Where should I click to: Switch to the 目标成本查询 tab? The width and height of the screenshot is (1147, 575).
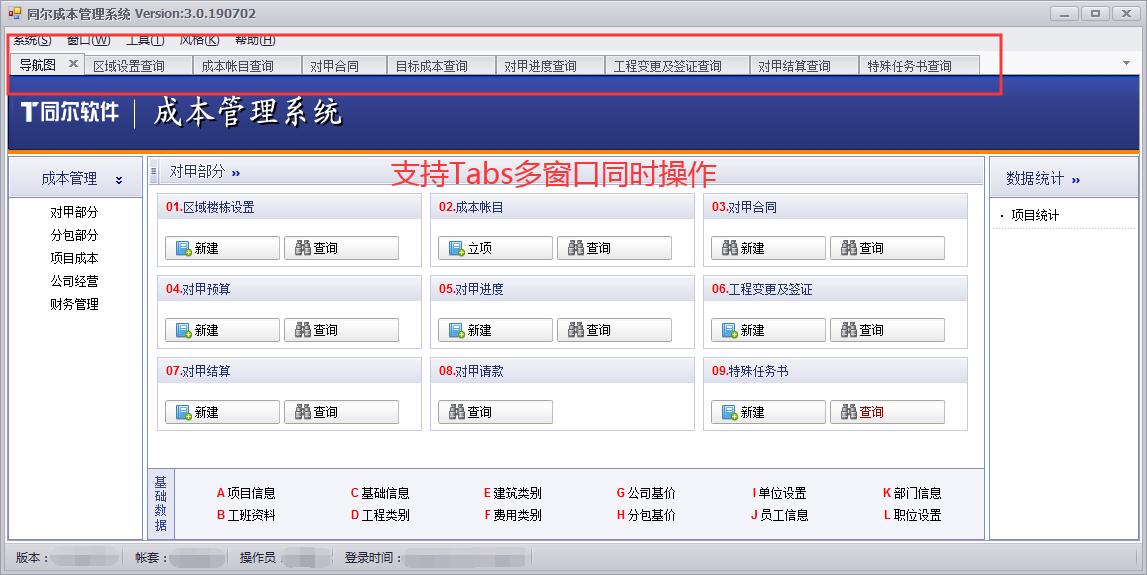pos(431,66)
